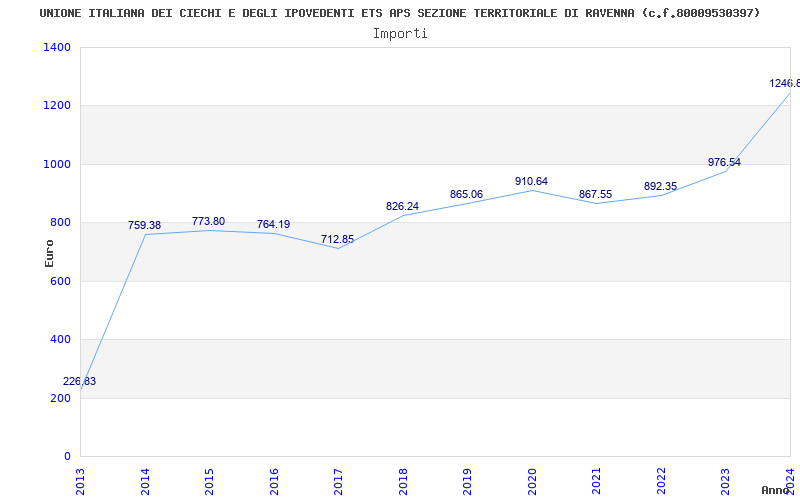Select the 865.06 value label
The width and height of the screenshot is (800, 500).
tap(466, 194)
